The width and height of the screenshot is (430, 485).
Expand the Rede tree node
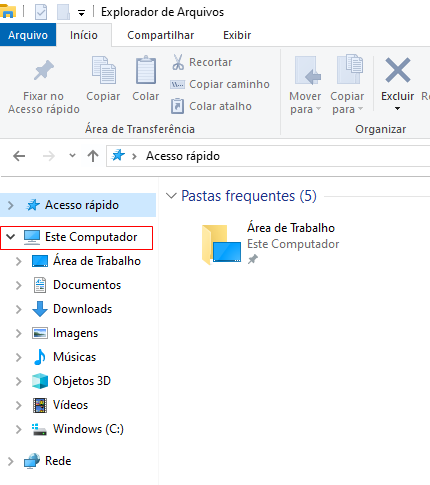[11, 461]
